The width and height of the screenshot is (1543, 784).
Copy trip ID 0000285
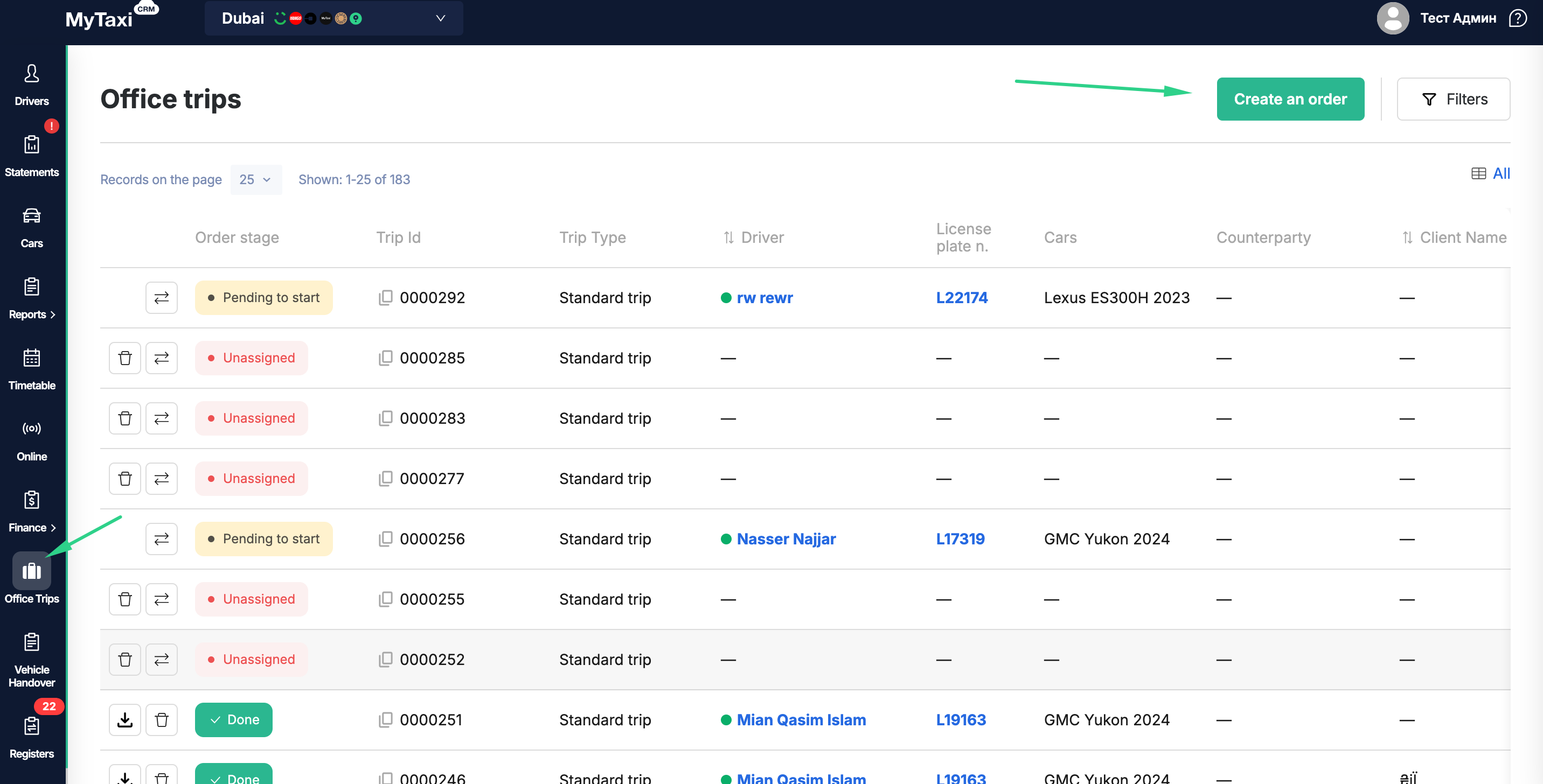(x=386, y=358)
